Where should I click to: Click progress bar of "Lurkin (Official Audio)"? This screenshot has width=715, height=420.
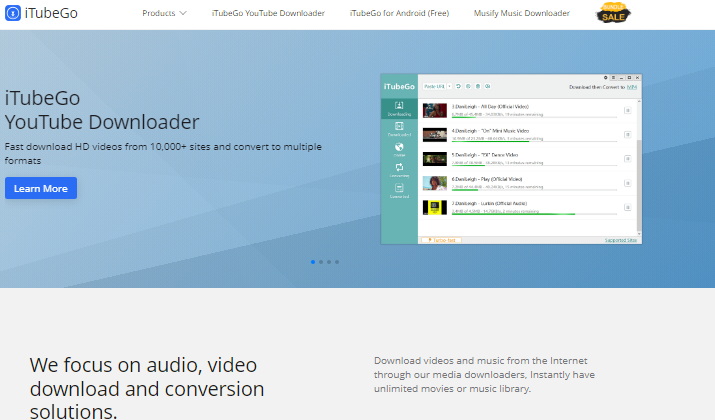tap(534, 214)
